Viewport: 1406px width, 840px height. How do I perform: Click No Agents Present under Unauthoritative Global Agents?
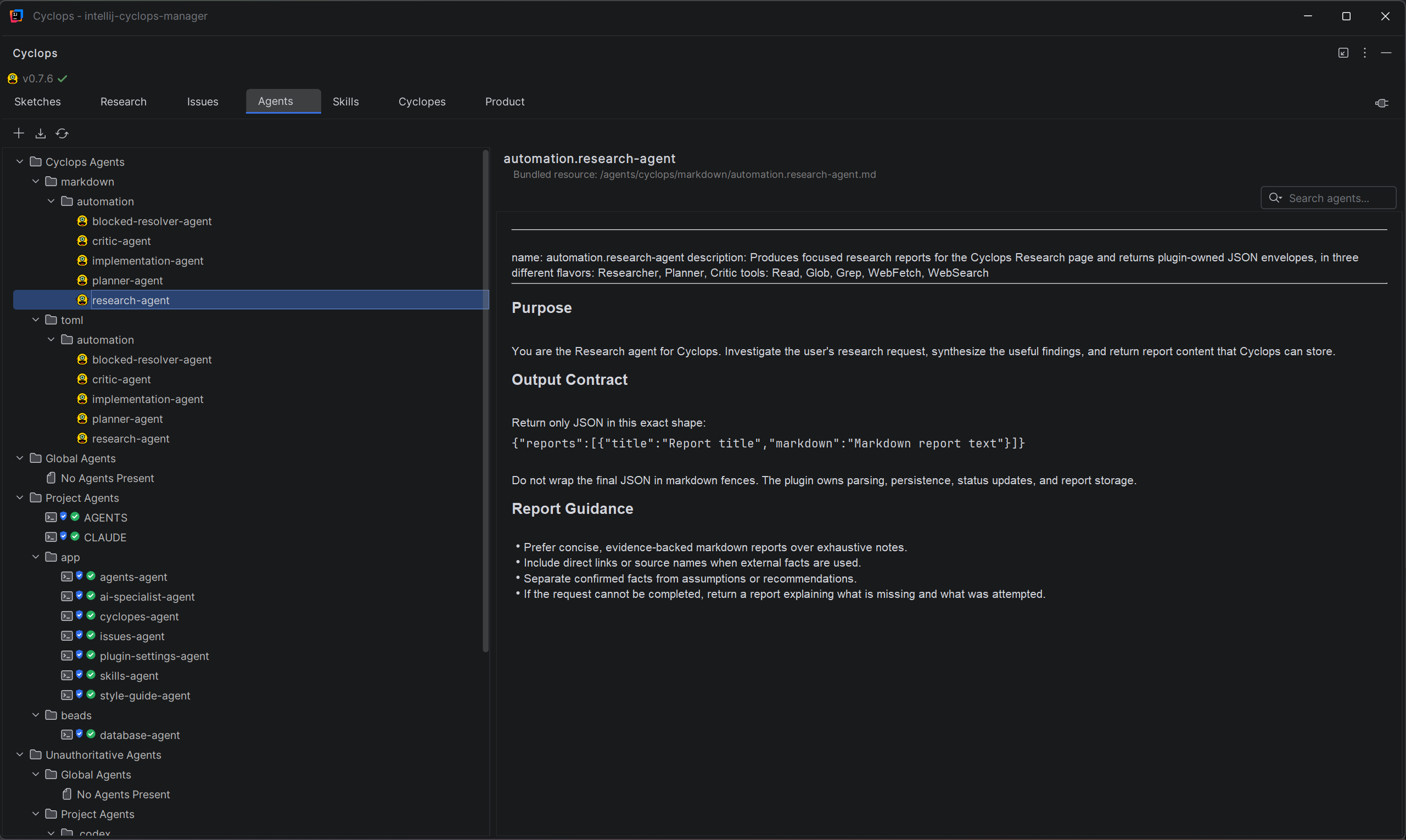[x=123, y=794]
